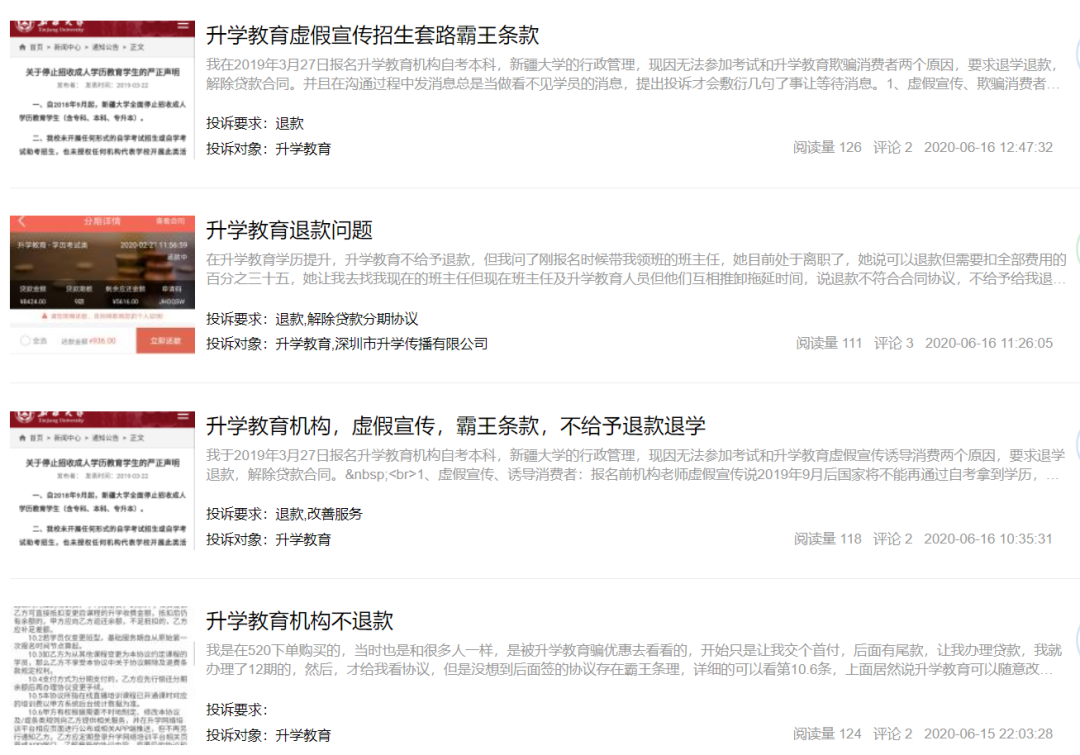This screenshot has height=755, width=1080.
Task: Click 阅读量 111 count
Action: coord(829,343)
